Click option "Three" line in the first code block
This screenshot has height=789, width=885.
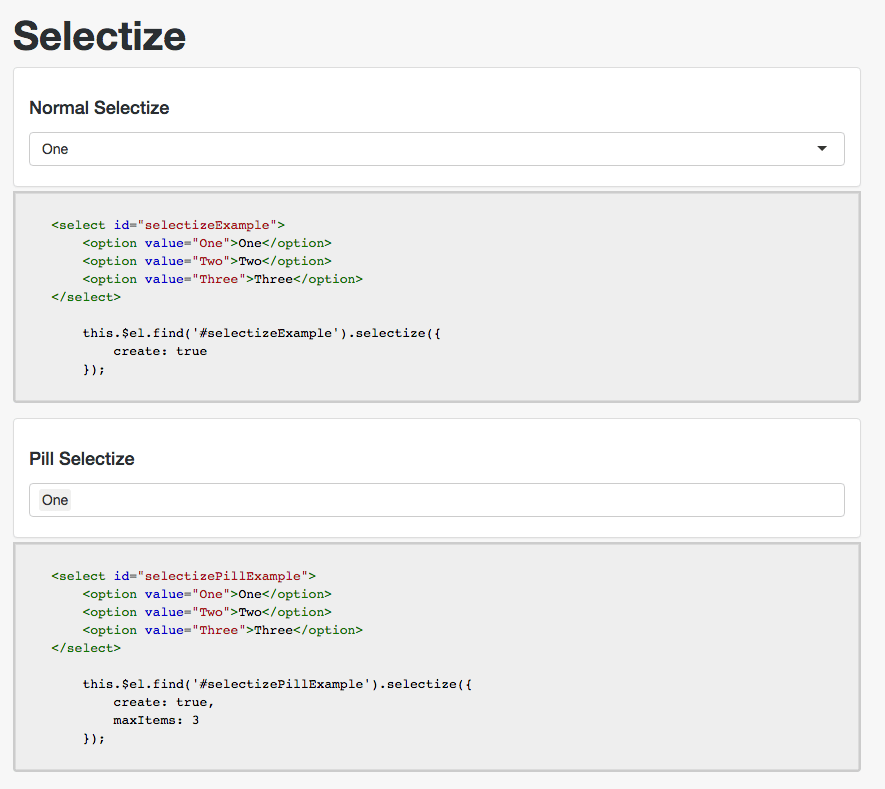[222, 279]
